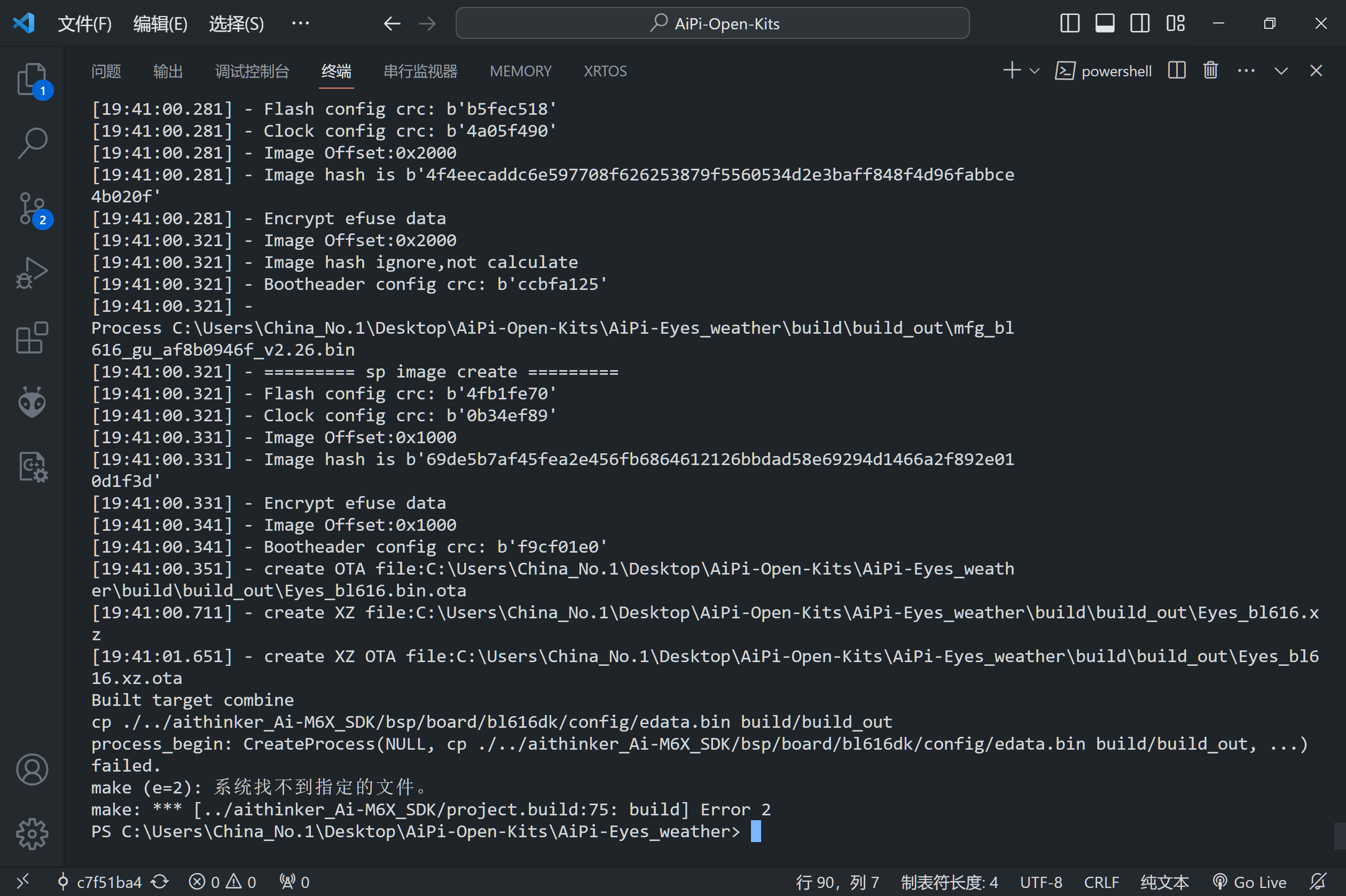Switch to the 调试控制台 tab
Screen dimensions: 1346x896
coord(252,71)
